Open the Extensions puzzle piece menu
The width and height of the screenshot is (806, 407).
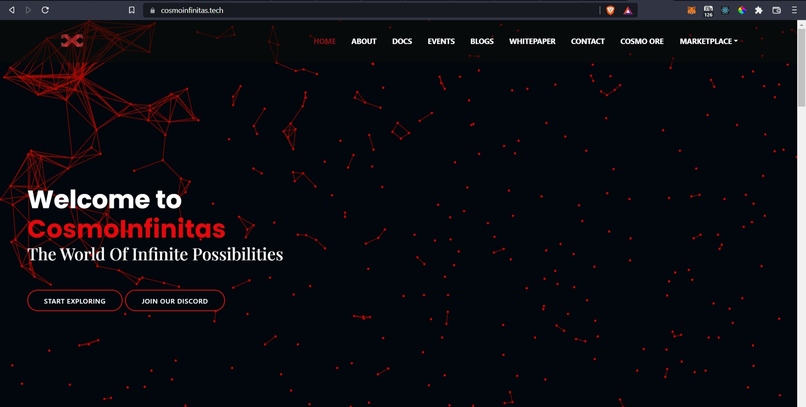click(x=759, y=10)
